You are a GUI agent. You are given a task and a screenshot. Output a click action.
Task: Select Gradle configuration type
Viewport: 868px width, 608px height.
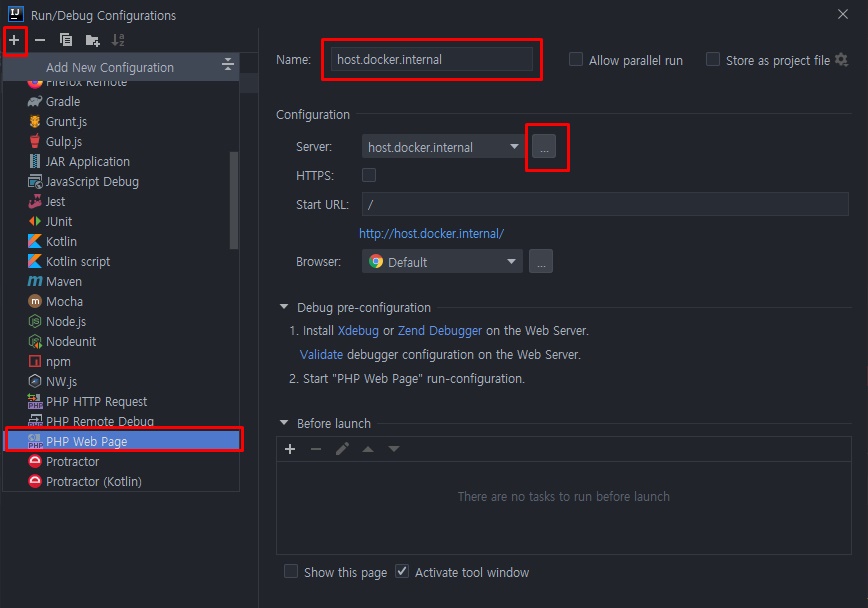(x=122, y=101)
